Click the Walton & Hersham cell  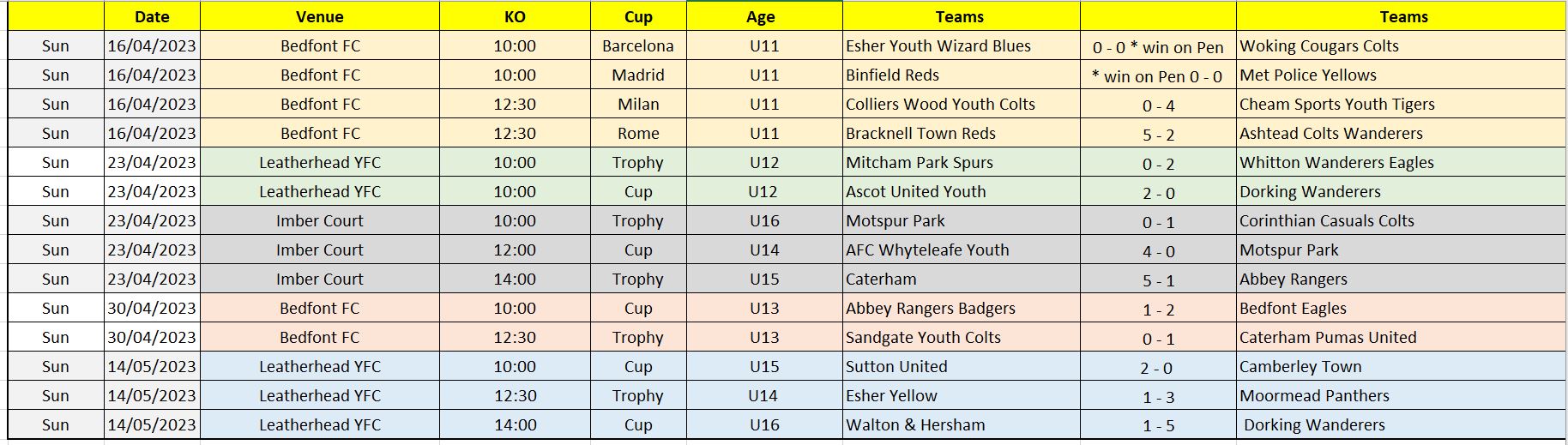[961, 425]
